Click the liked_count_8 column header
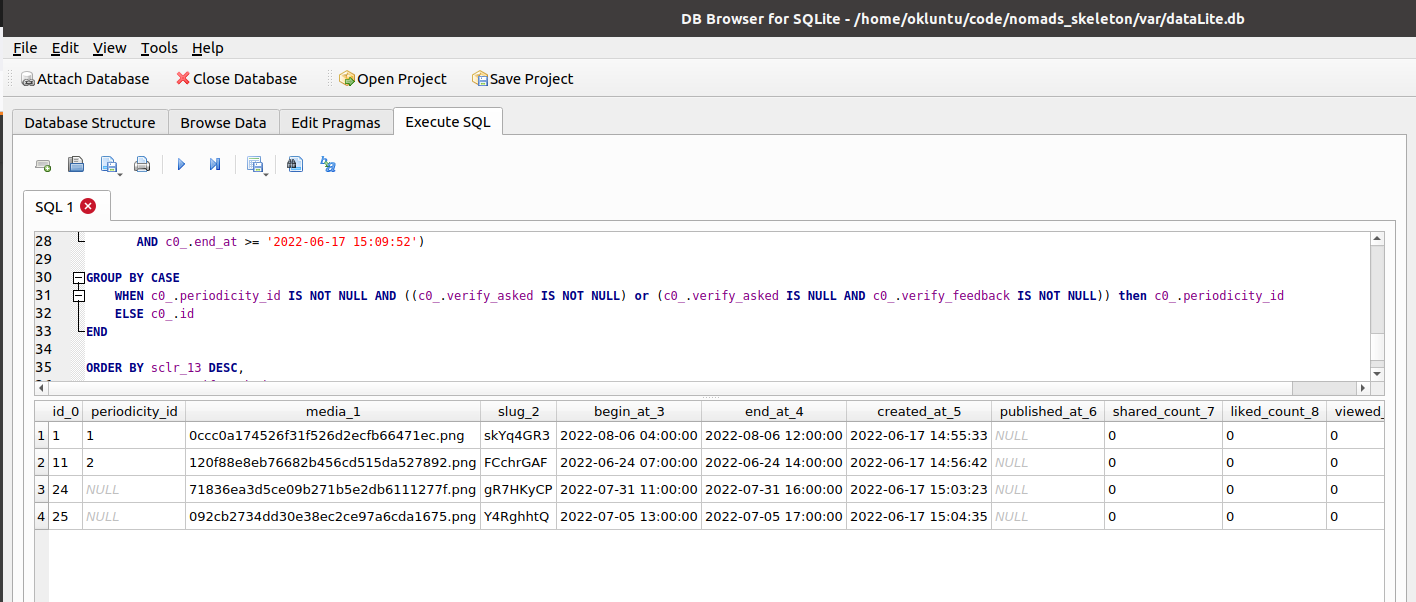Viewport: 1416px width, 602px height. point(1273,411)
